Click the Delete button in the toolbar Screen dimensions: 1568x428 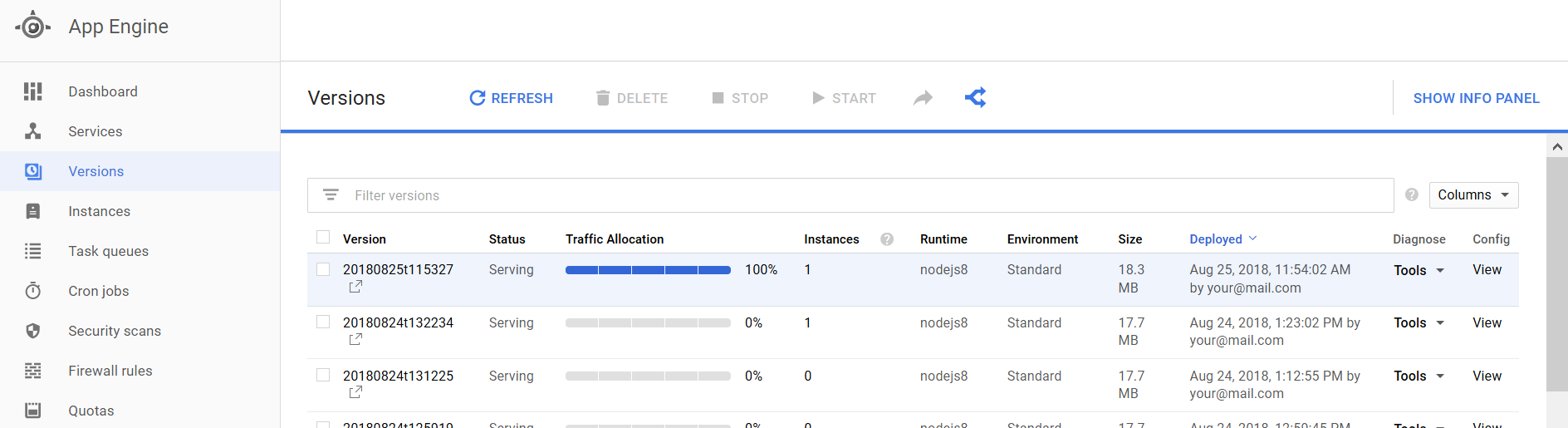(x=632, y=98)
